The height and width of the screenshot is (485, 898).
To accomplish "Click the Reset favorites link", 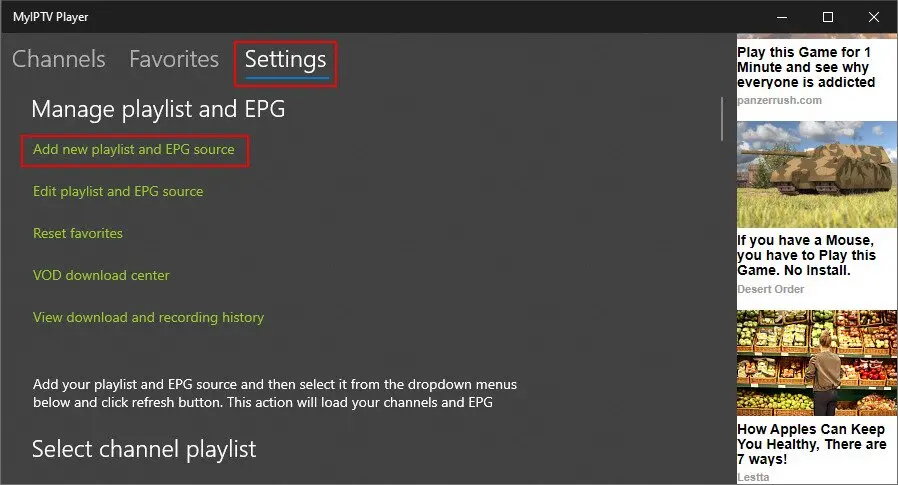I will 78,233.
